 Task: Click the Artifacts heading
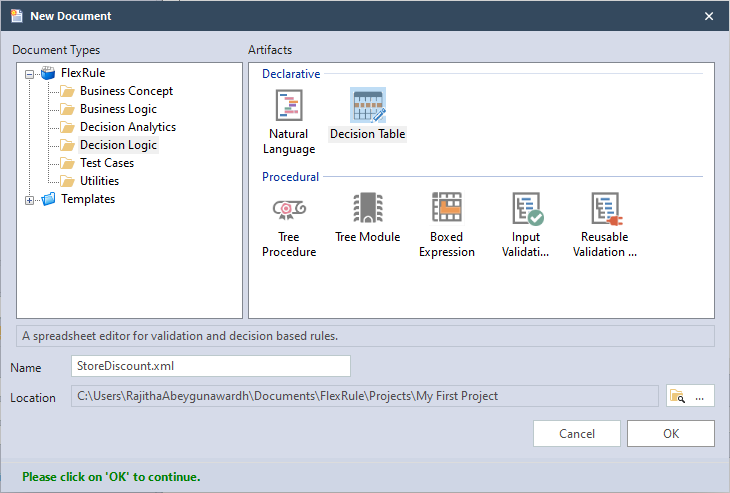click(270, 50)
